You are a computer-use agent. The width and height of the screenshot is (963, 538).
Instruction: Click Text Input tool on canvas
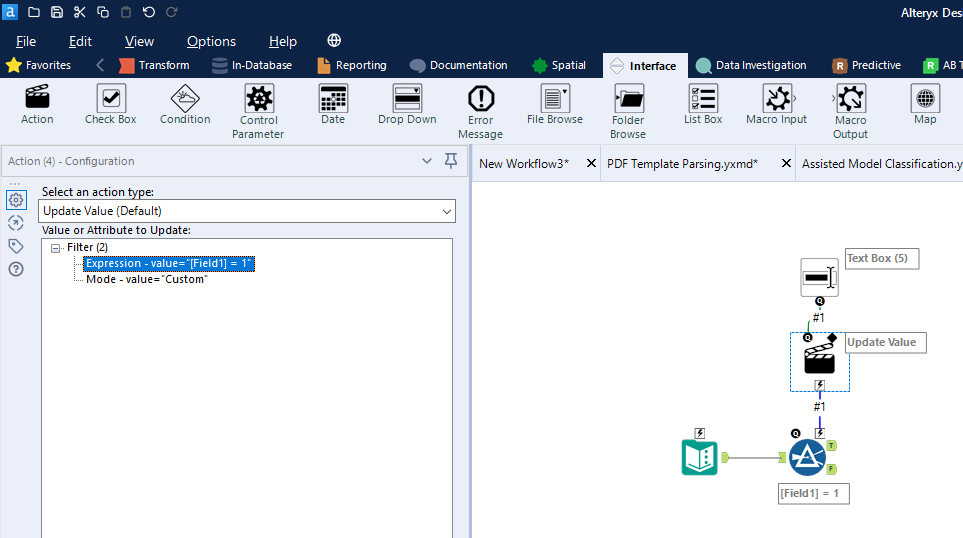tap(700, 458)
